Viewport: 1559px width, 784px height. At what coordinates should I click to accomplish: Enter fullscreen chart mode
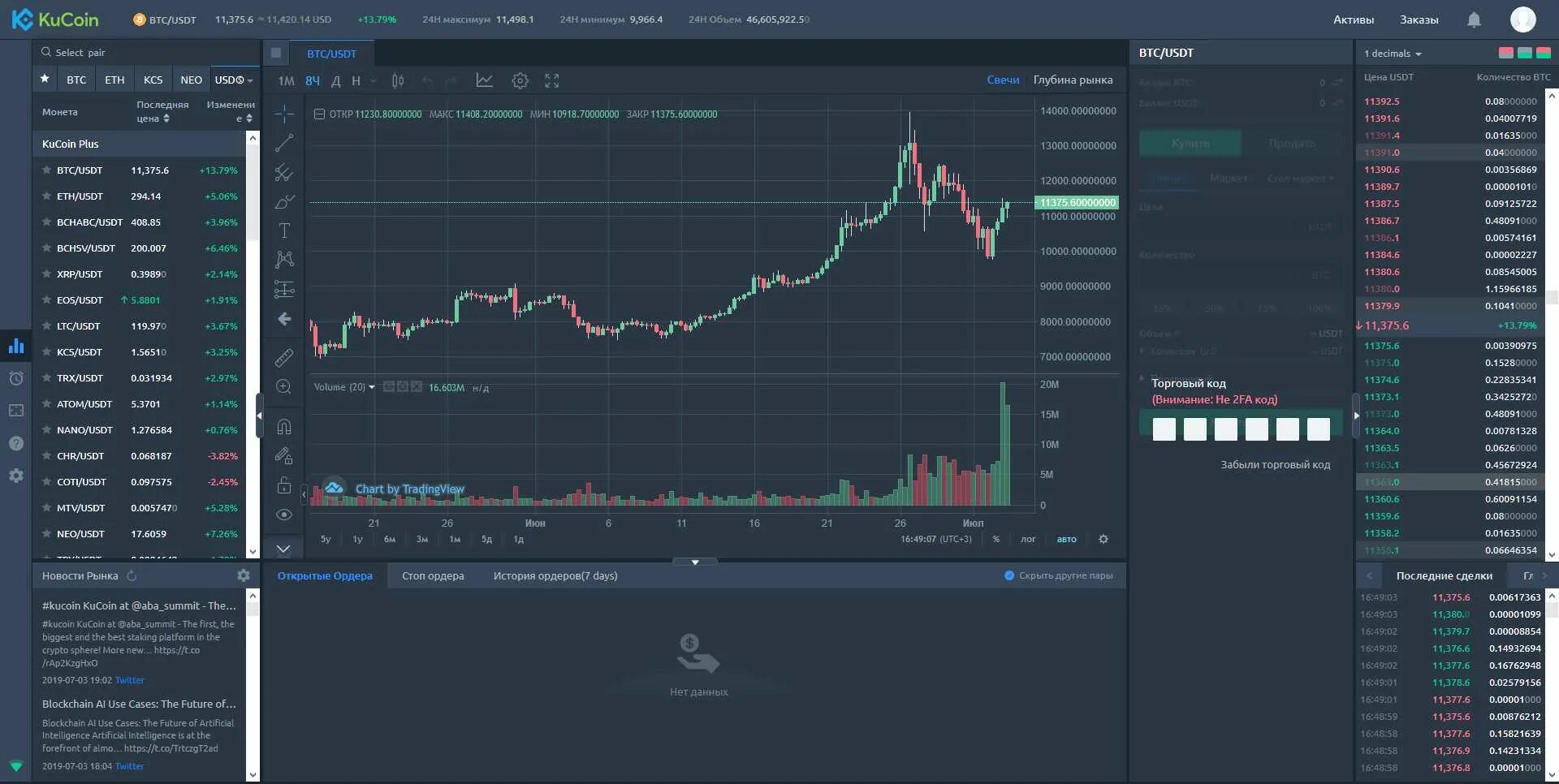pos(552,80)
